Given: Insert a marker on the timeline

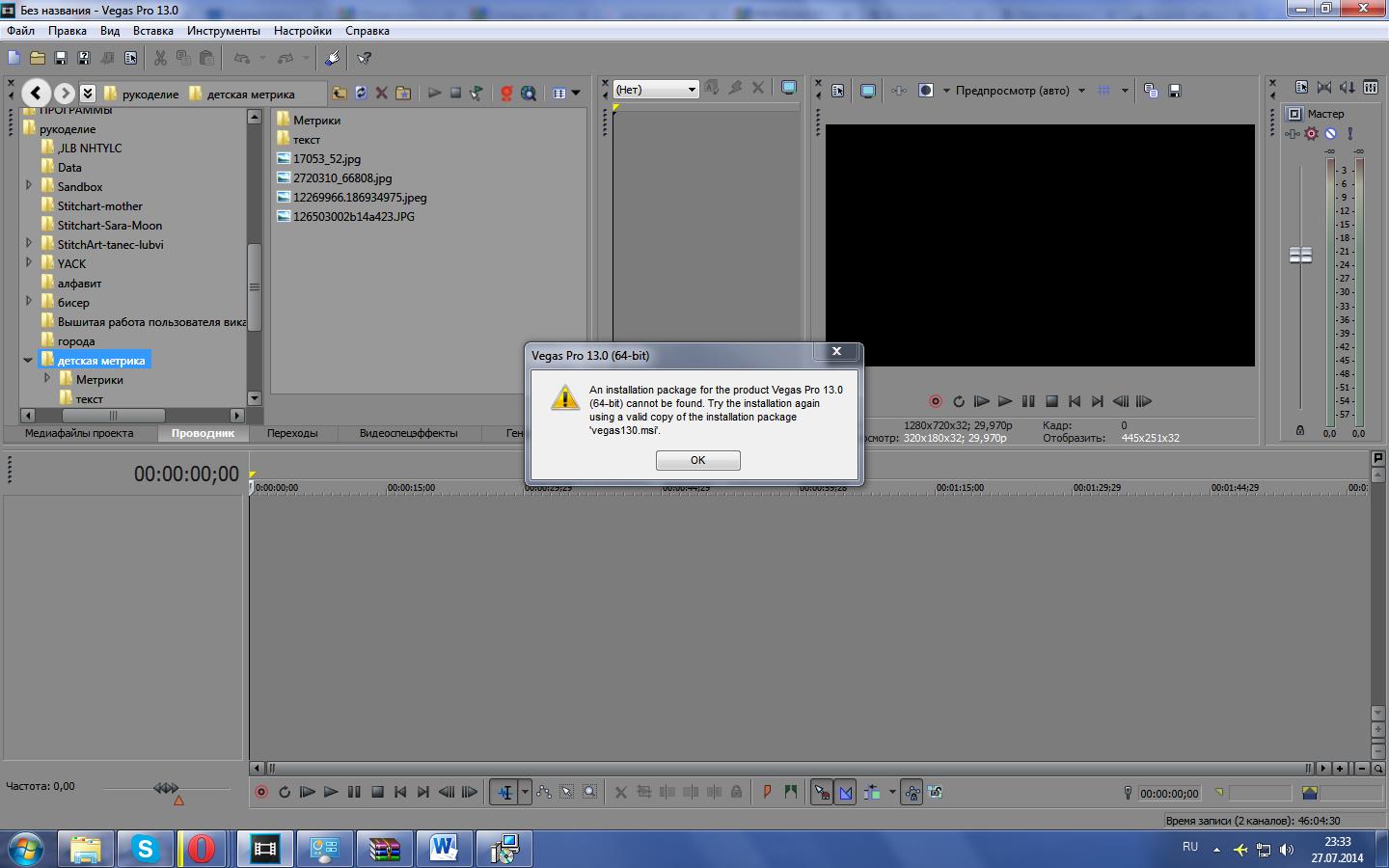Looking at the screenshot, I should [x=768, y=793].
